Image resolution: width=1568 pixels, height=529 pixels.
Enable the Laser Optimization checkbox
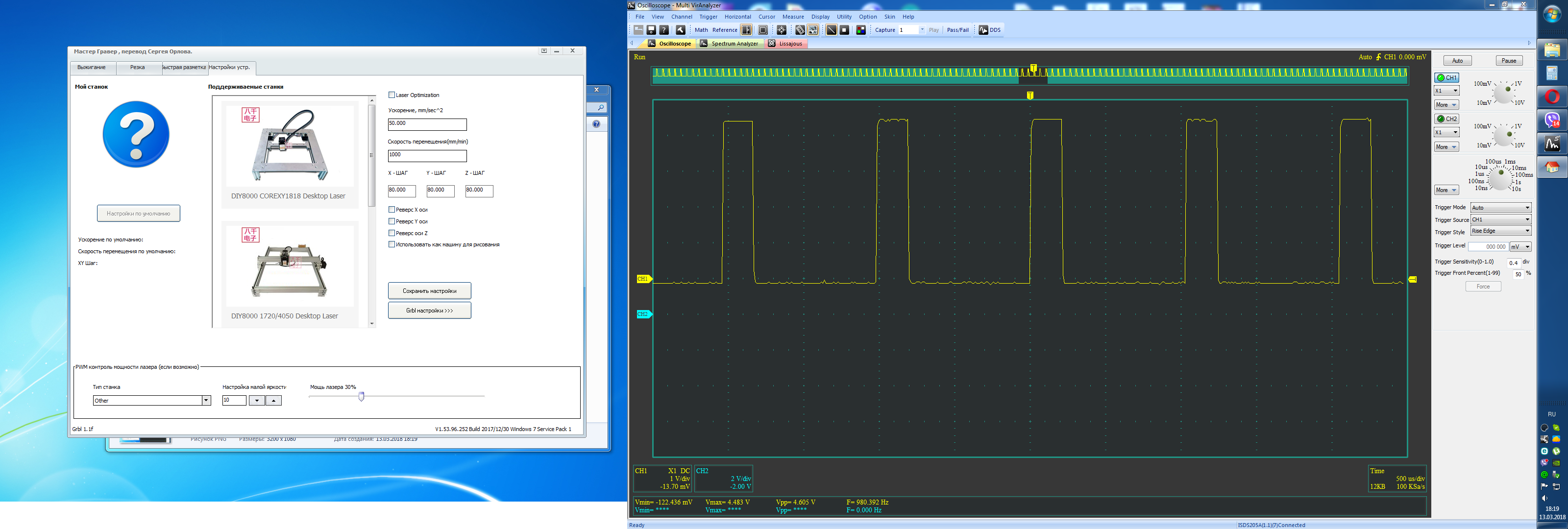[x=392, y=95]
